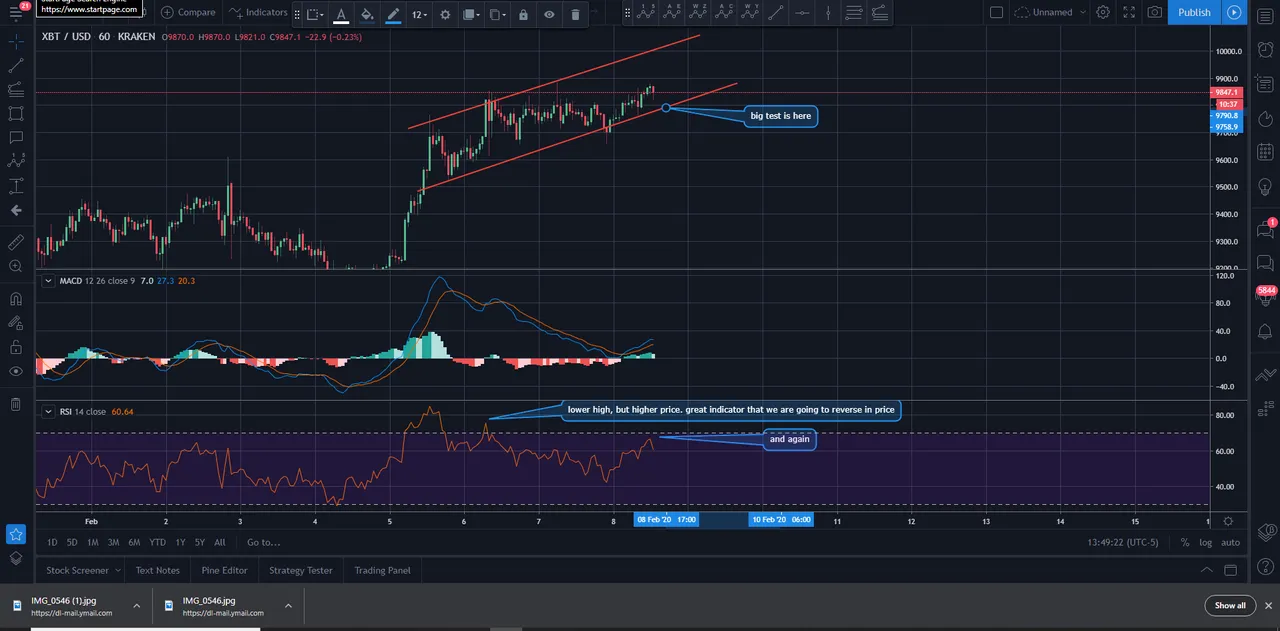Open the clone and copy dropdown
The height and width of the screenshot is (631, 1280).
[497, 14]
